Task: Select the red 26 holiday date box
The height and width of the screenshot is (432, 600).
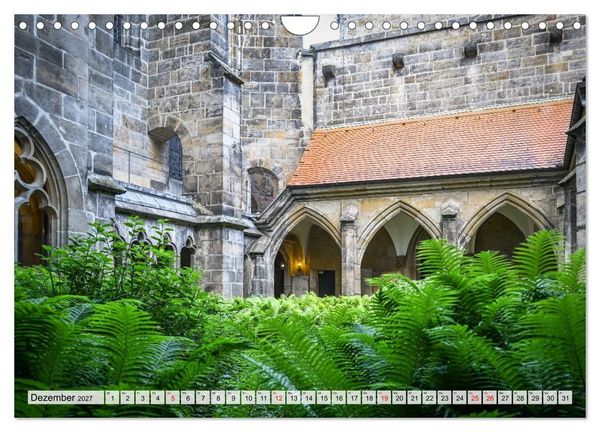Action: (x=490, y=398)
